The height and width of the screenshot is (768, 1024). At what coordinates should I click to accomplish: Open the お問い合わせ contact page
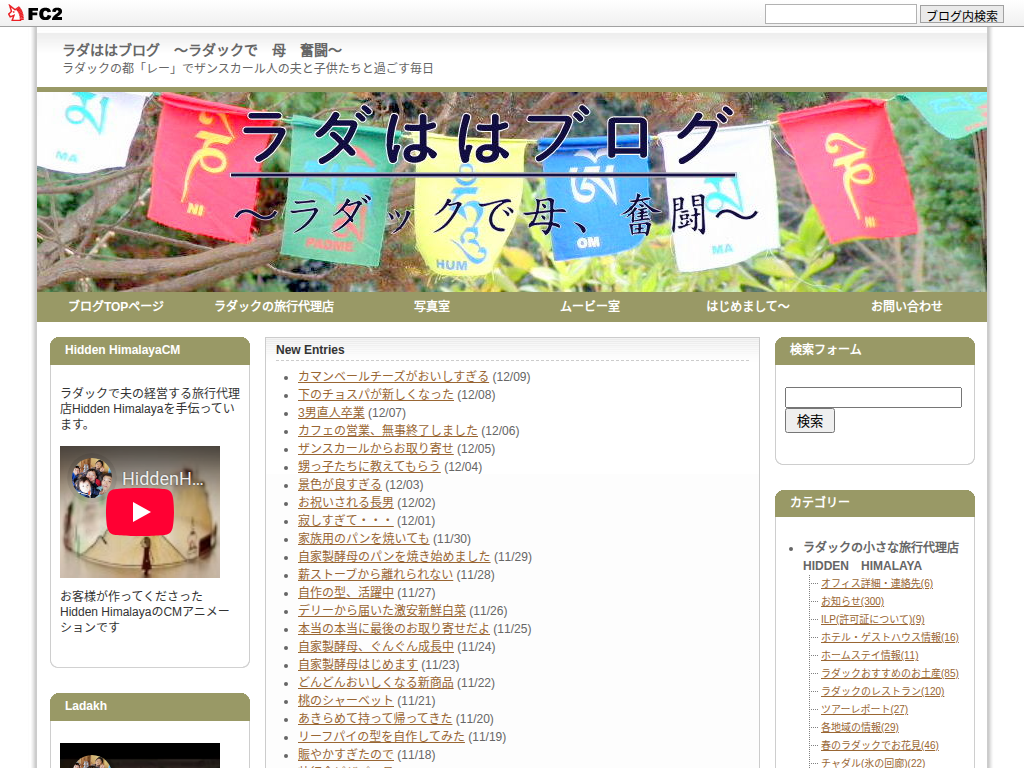click(906, 307)
